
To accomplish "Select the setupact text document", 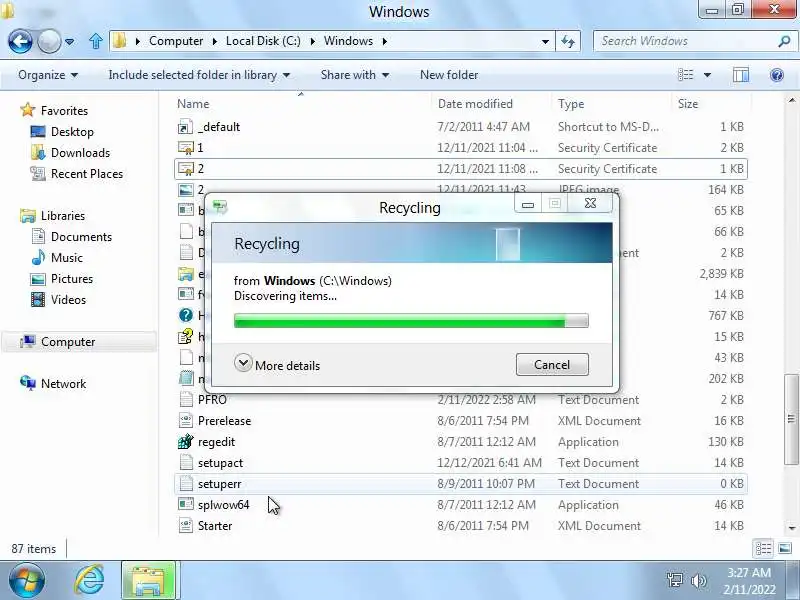I will tap(461, 463).
